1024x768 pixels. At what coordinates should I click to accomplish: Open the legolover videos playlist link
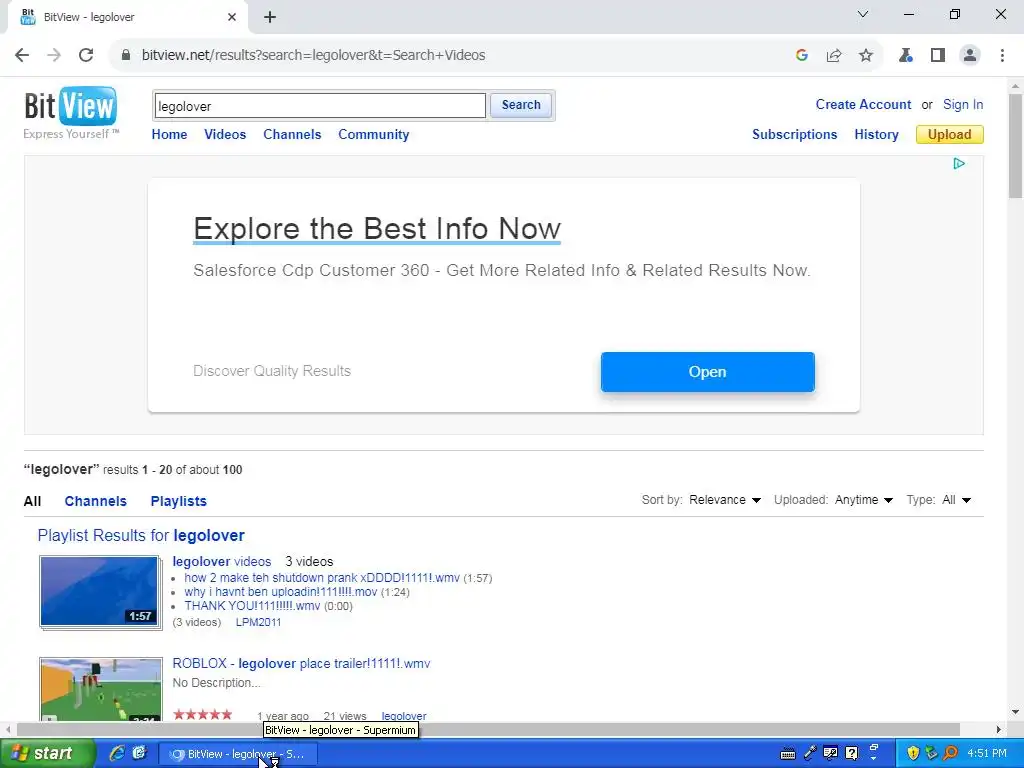pyautogui.click(x=221, y=562)
